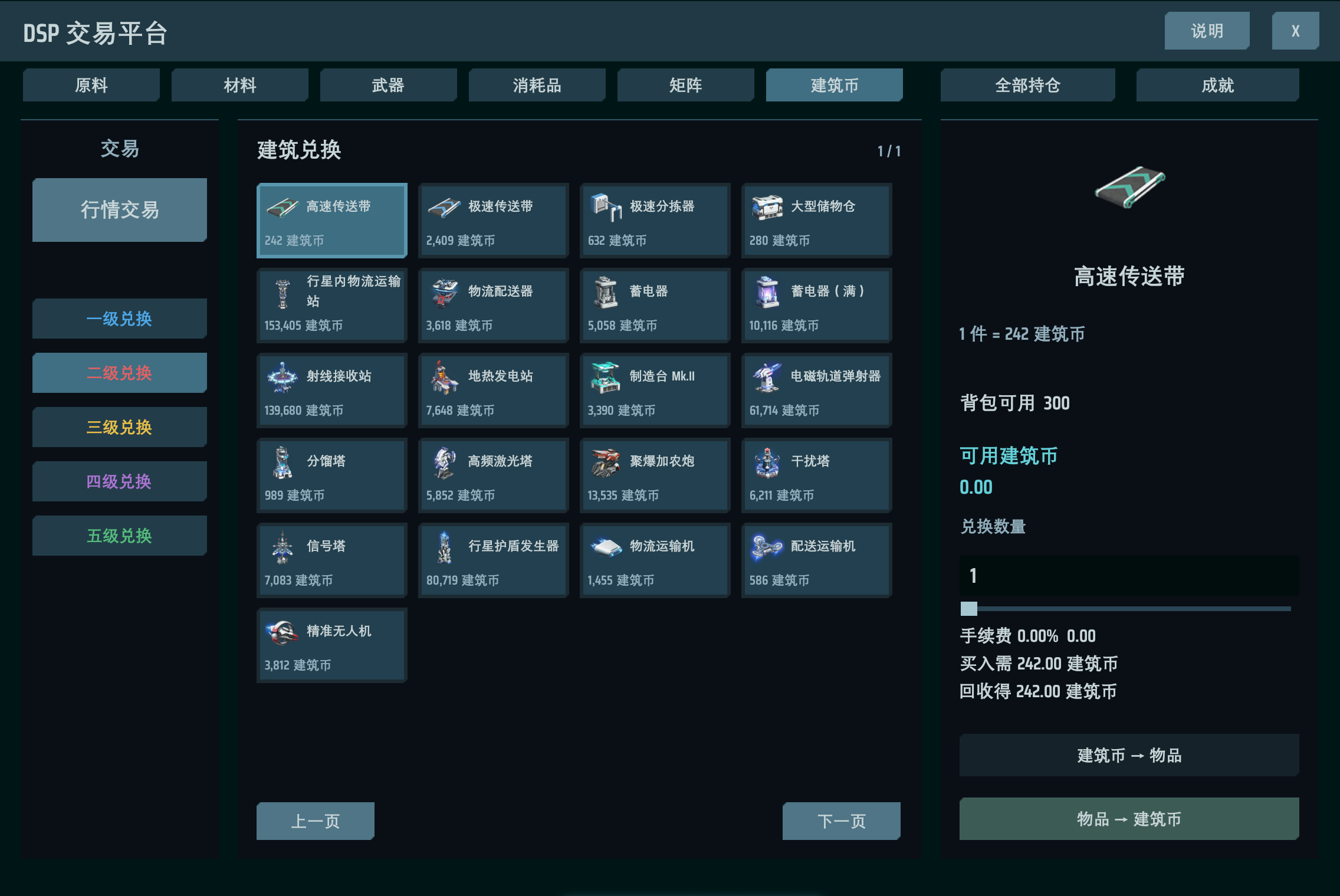Click the 分馏塔 fractionator icon
The image size is (1340, 896).
(283, 462)
